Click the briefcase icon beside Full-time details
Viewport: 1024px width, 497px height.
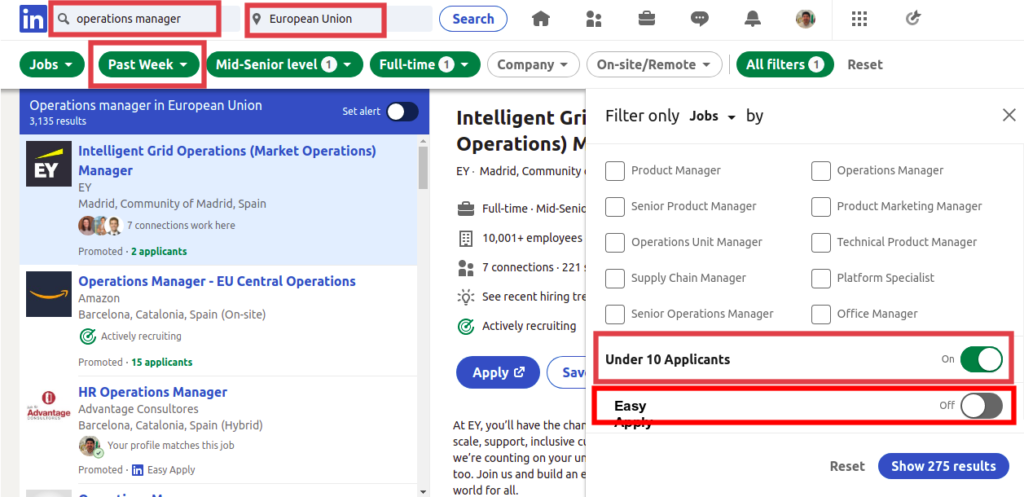coord(466,210)
